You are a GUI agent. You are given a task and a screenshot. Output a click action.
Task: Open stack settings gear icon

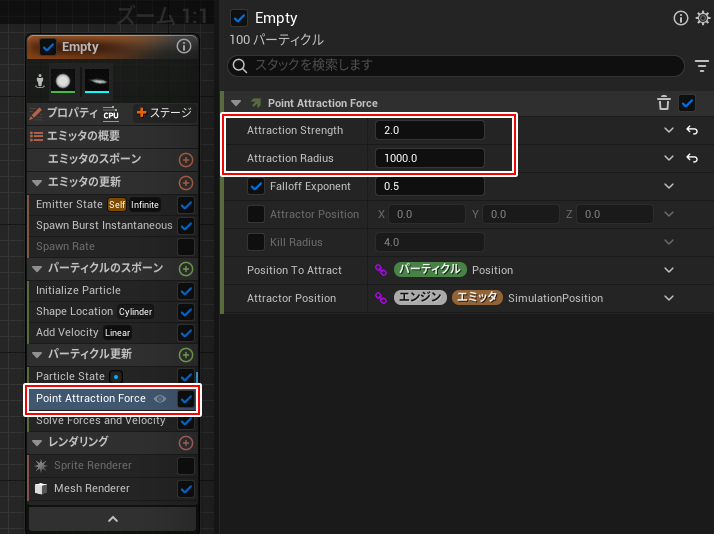click(702, 18)
